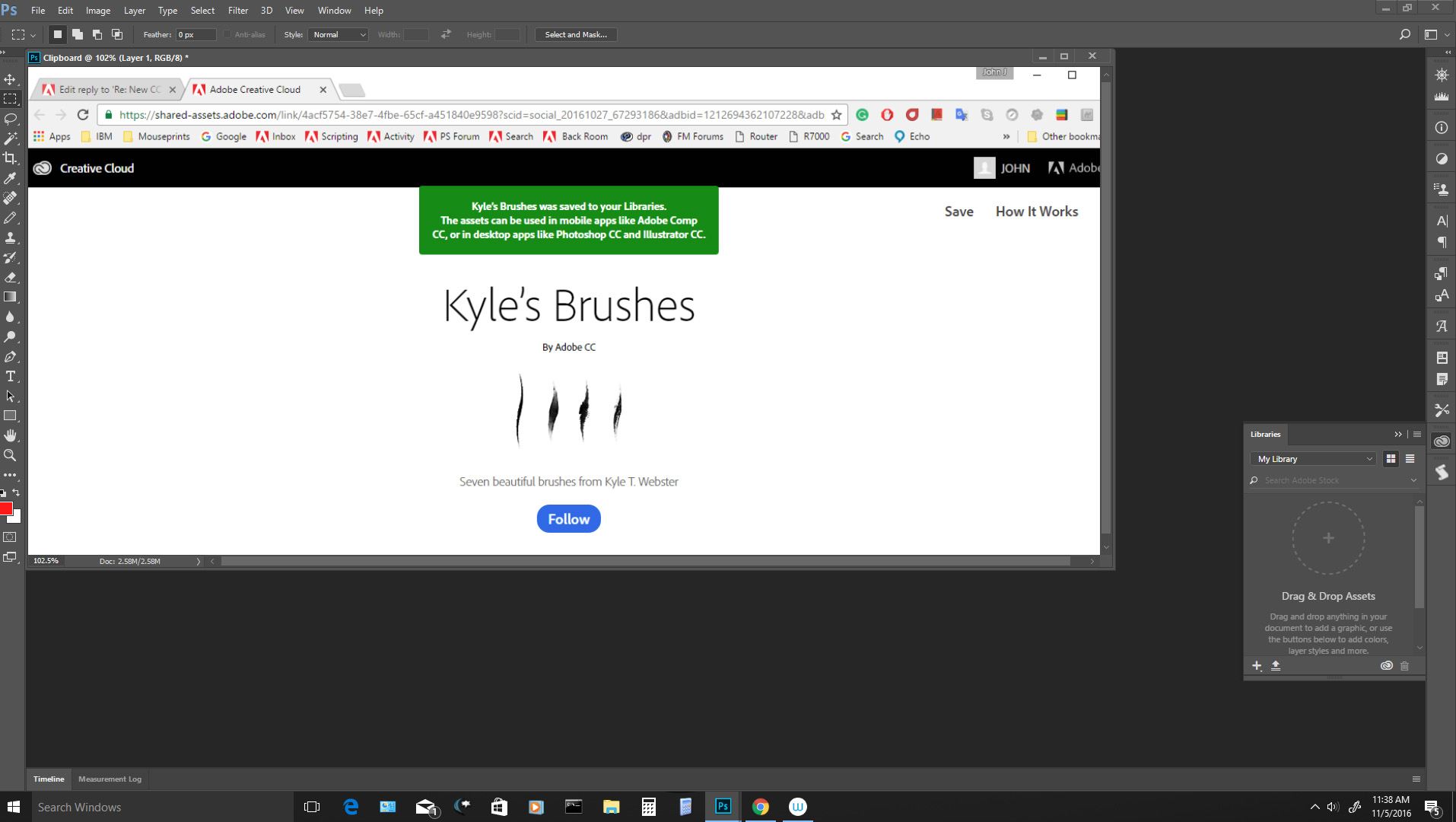Click the Select and Mask button

click(x=576, y=34)
